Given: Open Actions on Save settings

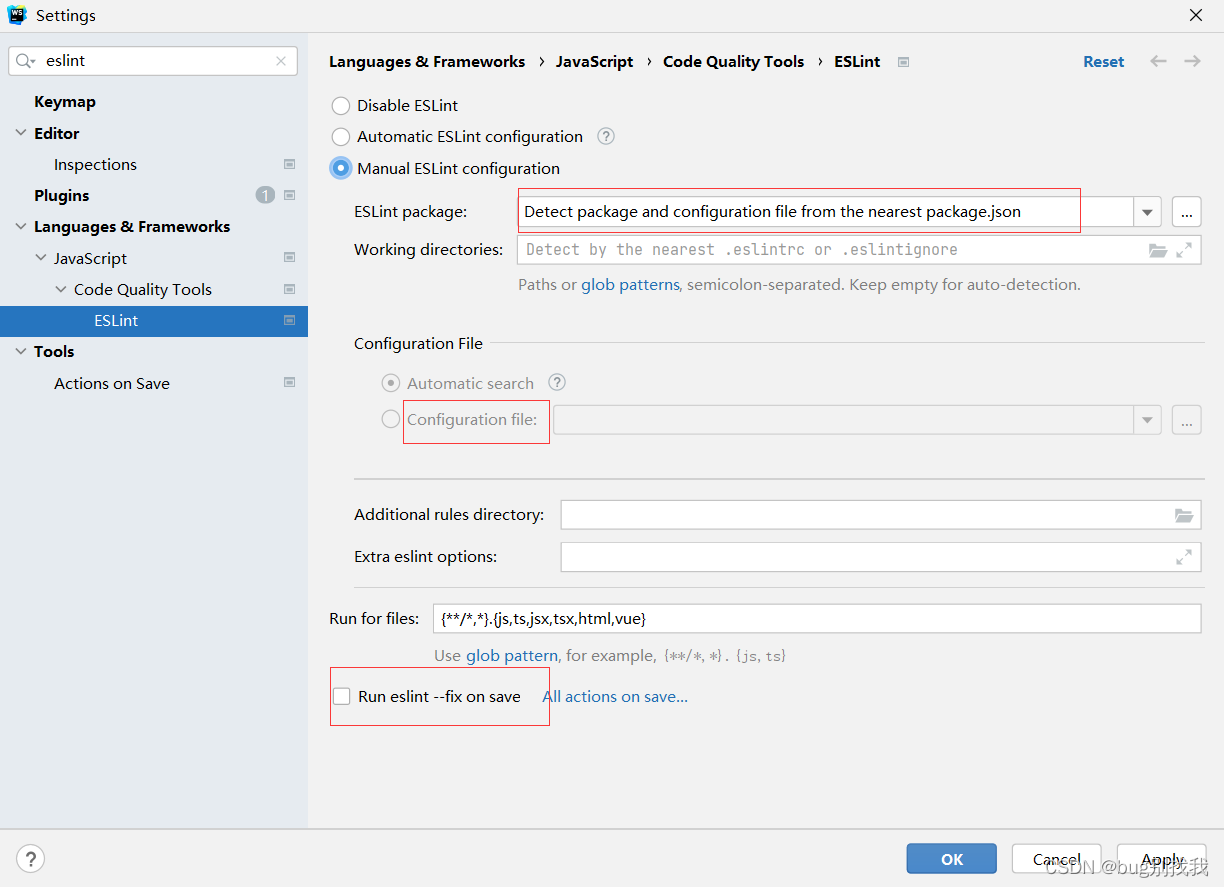Looking at the screenshot, I should coord(112,383).
